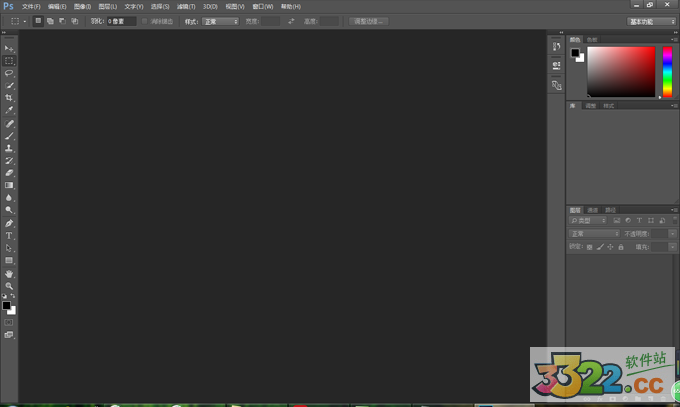Select the Lasso tool

click(x=9, y=73)
